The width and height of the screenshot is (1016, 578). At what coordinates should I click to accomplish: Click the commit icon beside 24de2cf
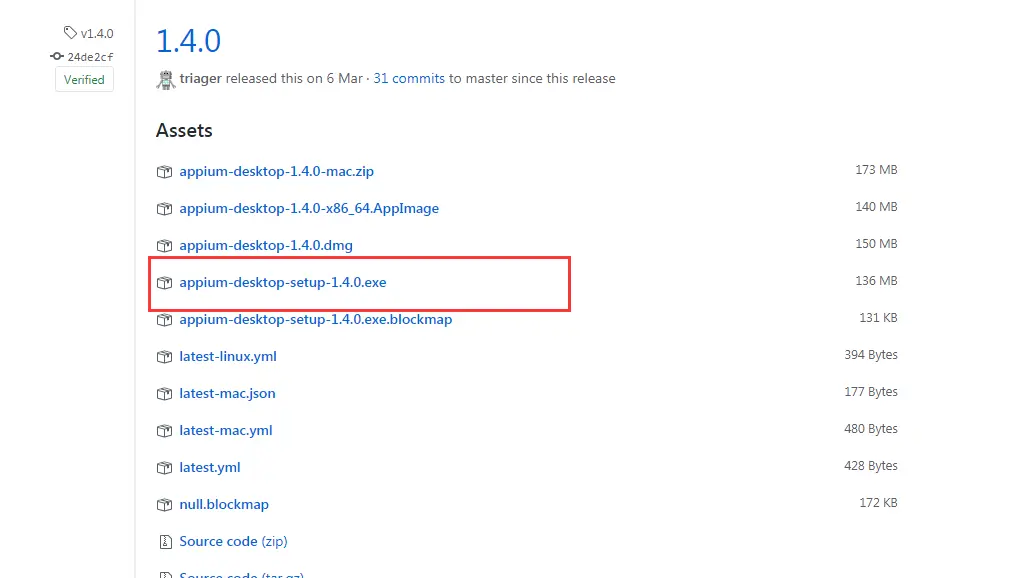(57, 56)
